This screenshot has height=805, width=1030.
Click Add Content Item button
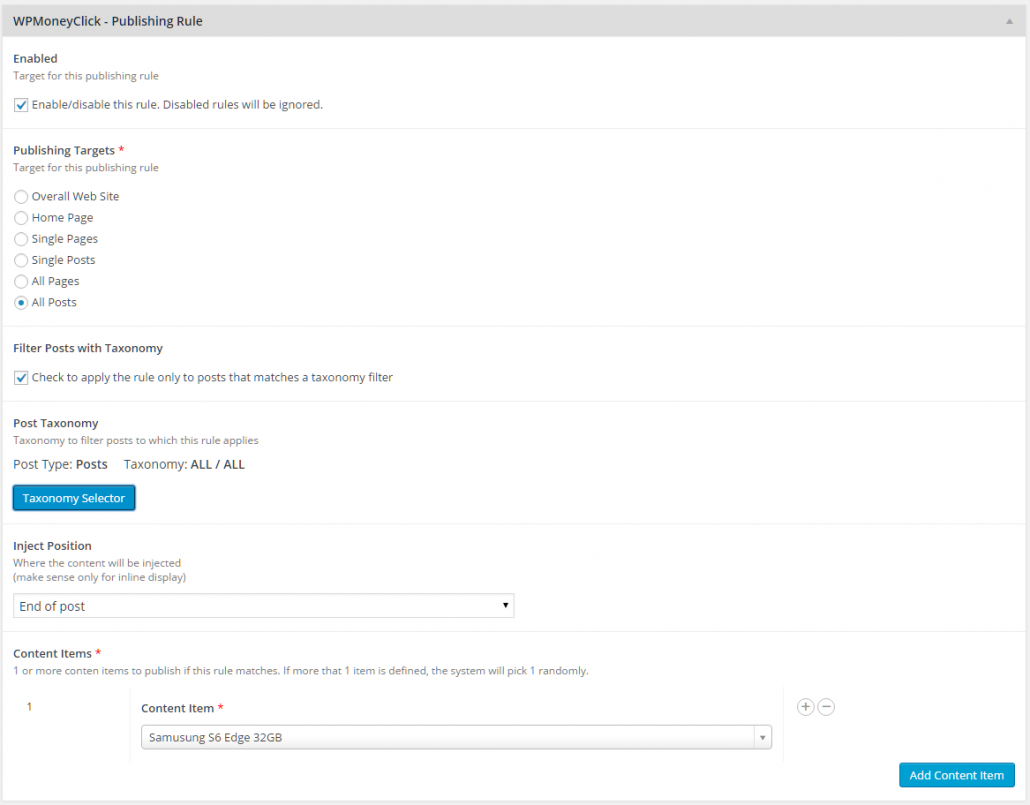click(956, 775)
